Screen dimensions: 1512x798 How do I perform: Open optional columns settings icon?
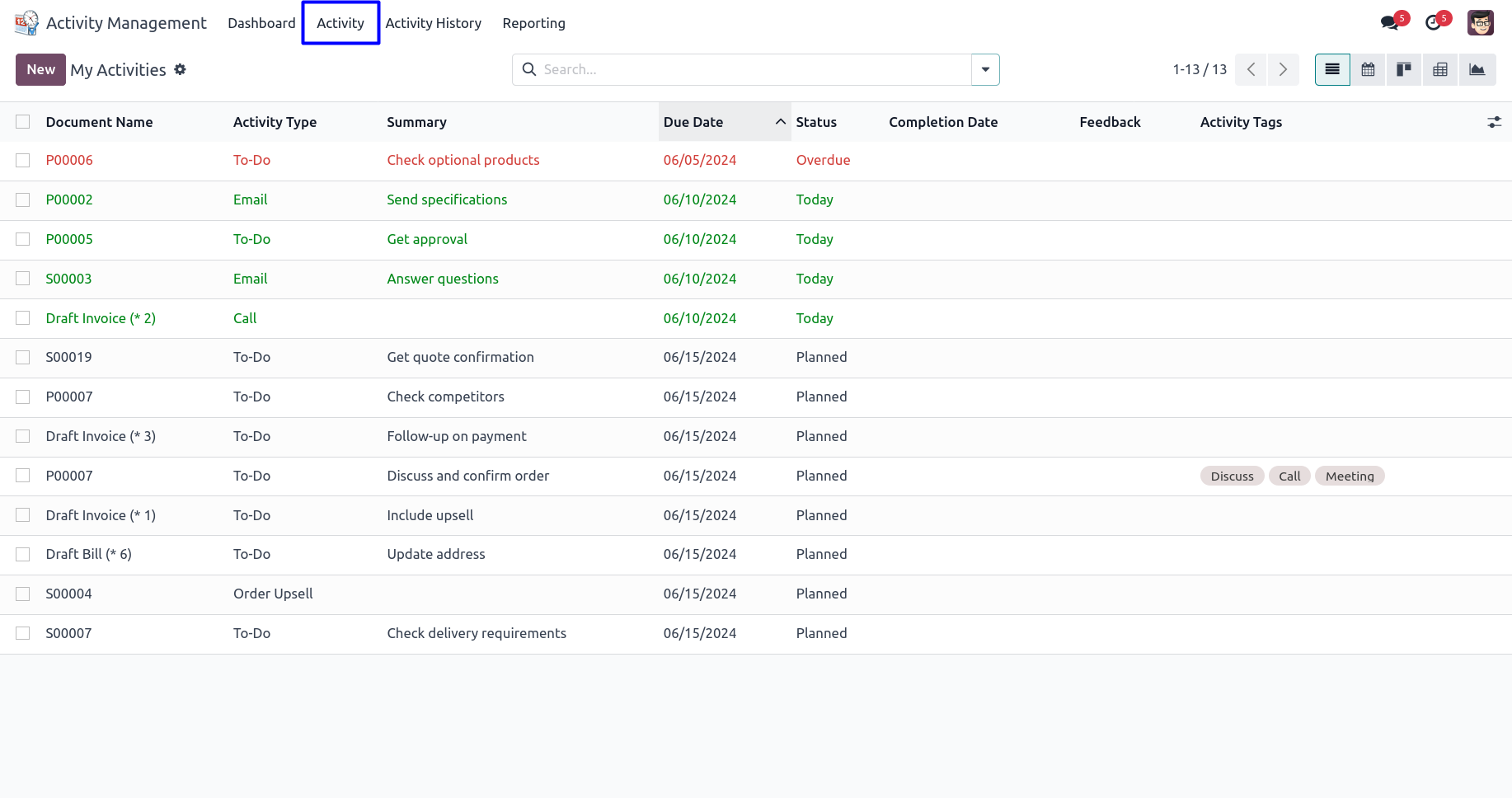click(x=1494, y=122)
